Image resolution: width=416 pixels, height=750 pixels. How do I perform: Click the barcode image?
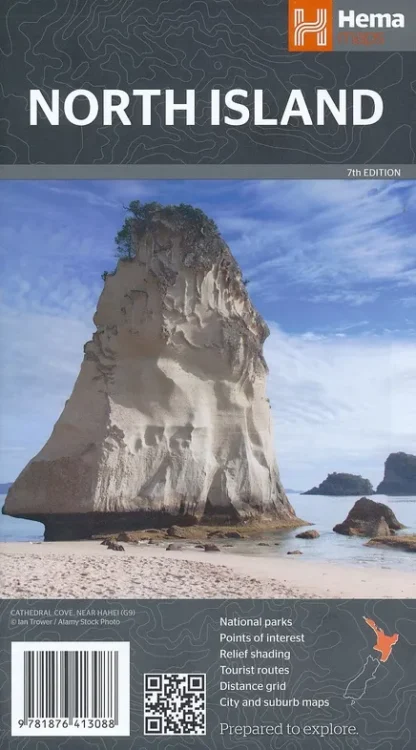click(70, 684)
